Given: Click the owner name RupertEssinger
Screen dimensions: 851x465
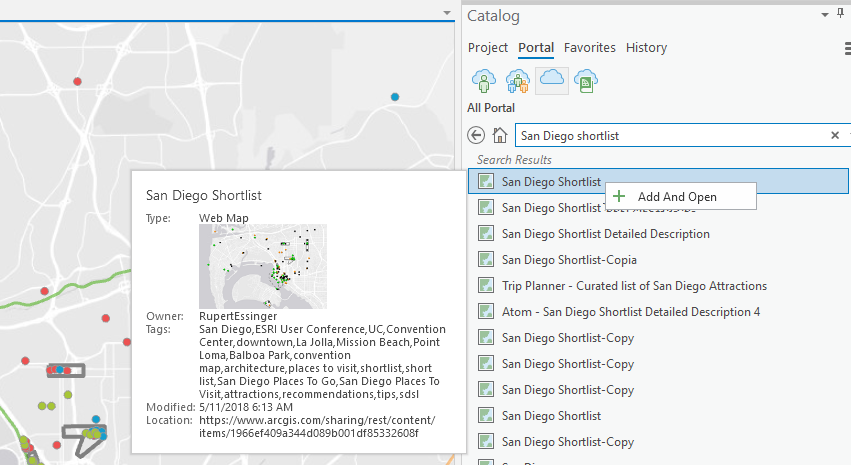Looking at the screenshot, I should pos(238,316).
